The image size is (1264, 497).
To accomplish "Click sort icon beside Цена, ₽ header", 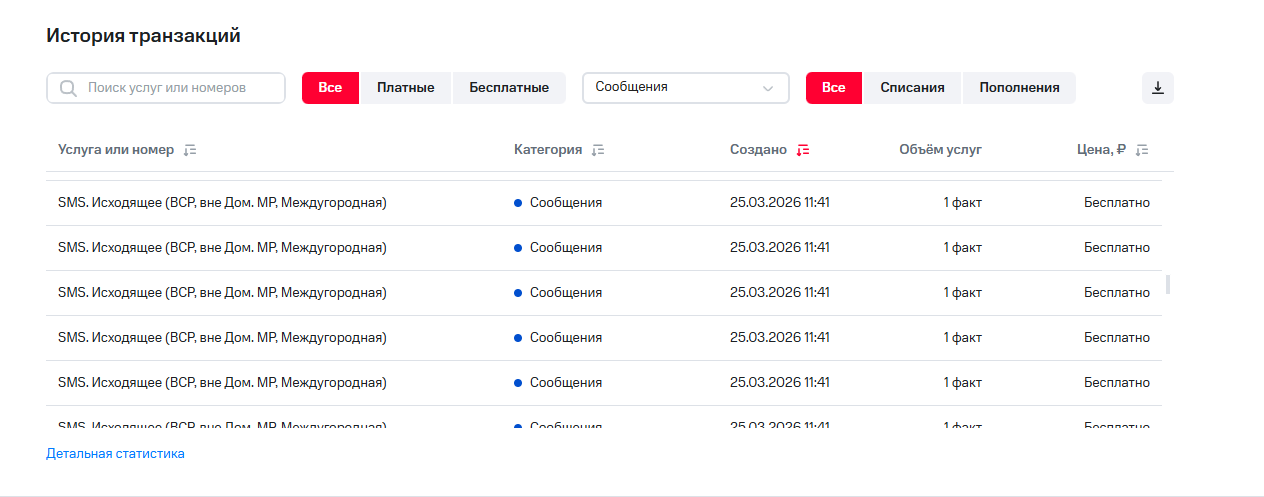I will click(1142, 150).
